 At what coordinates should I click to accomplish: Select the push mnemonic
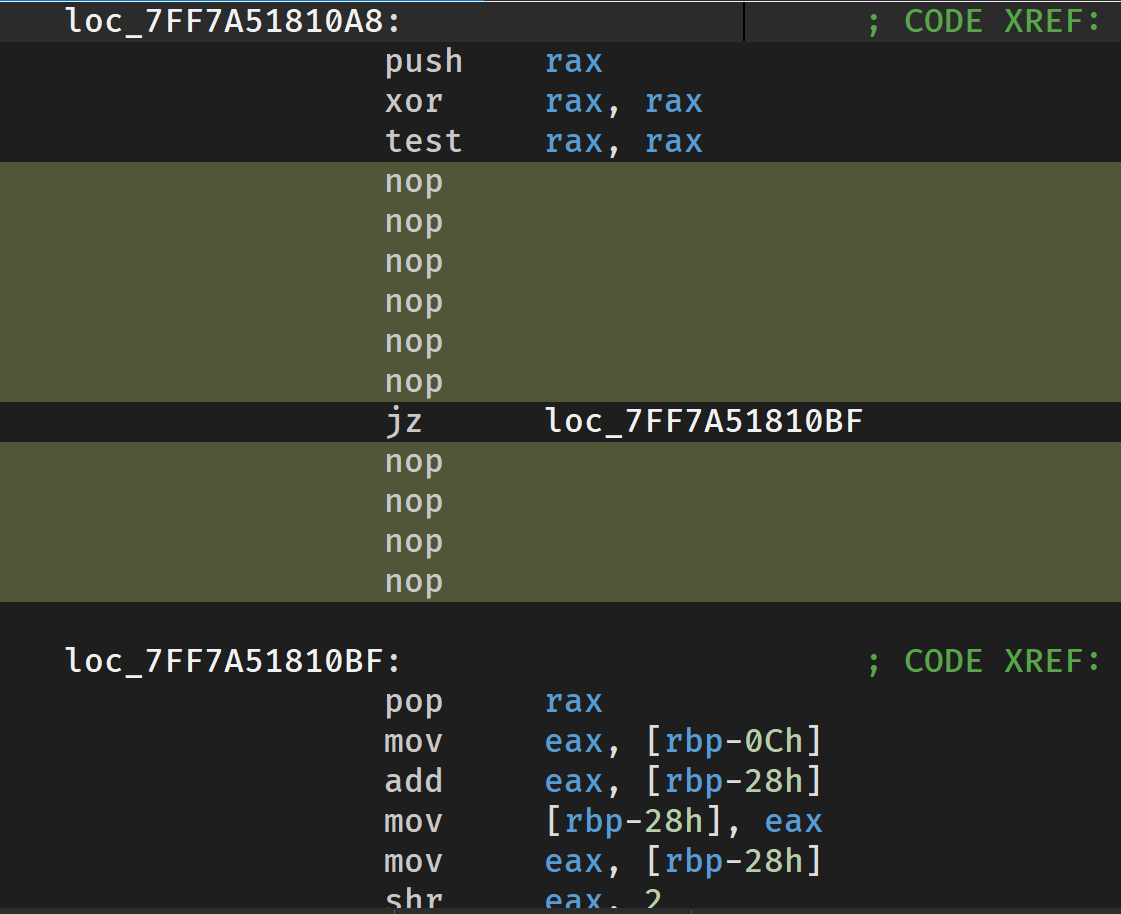tap(424, 61)
